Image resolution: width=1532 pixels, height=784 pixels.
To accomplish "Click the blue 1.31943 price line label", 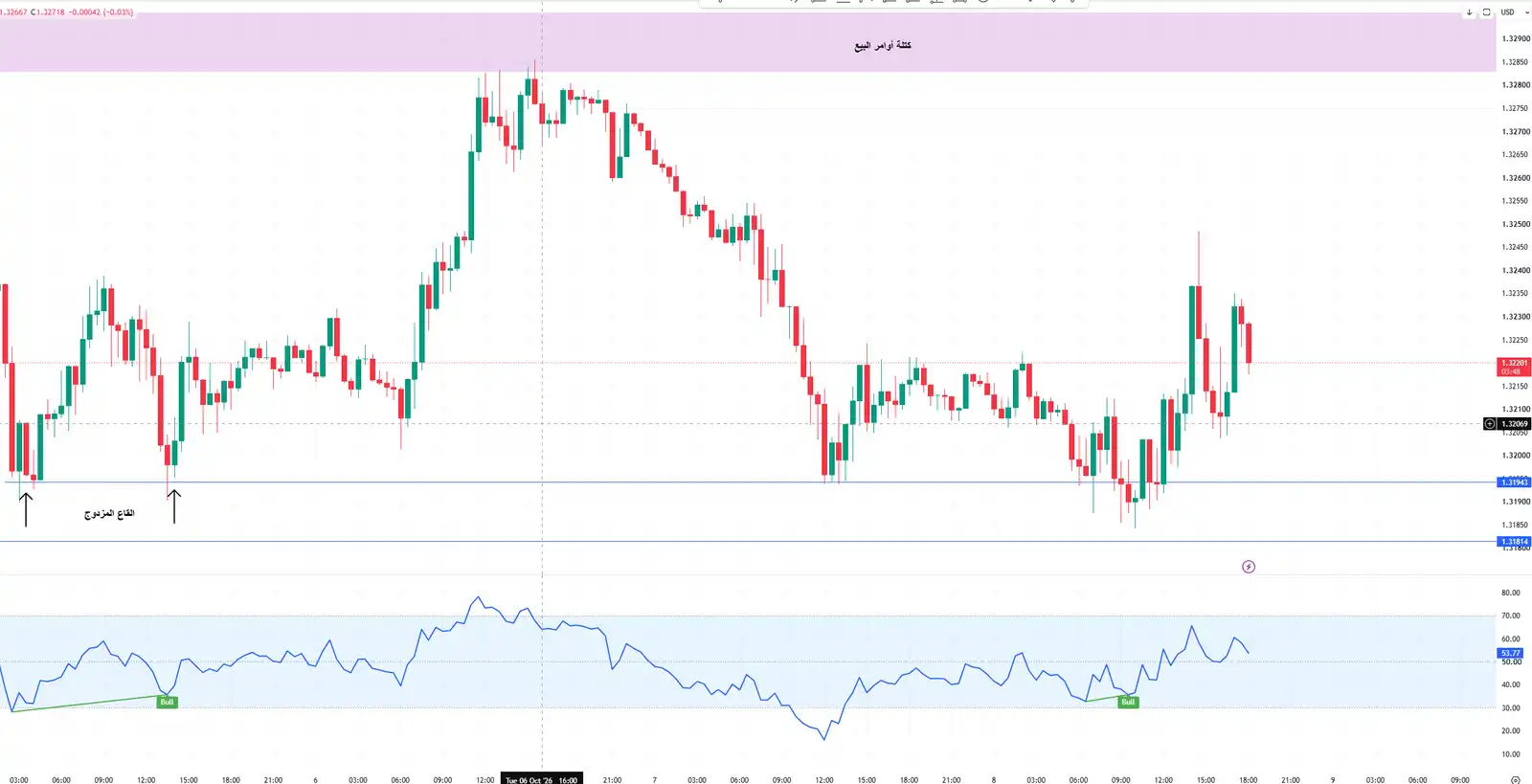I will (1514, 482).
